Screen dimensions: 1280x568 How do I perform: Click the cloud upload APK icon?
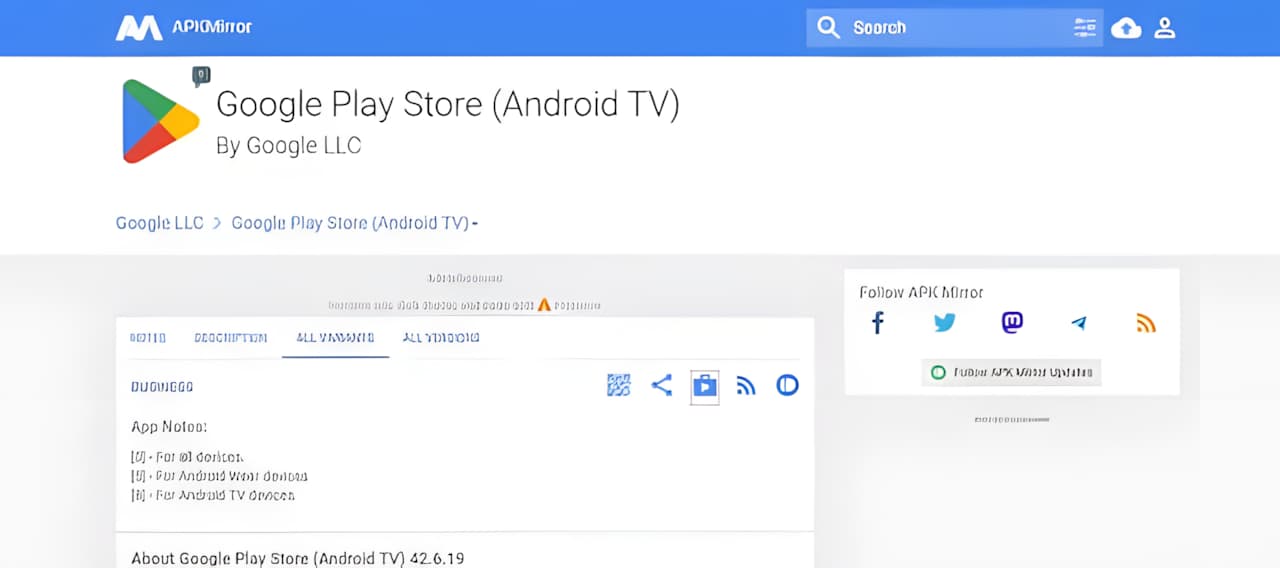(x=1127, y=28)
